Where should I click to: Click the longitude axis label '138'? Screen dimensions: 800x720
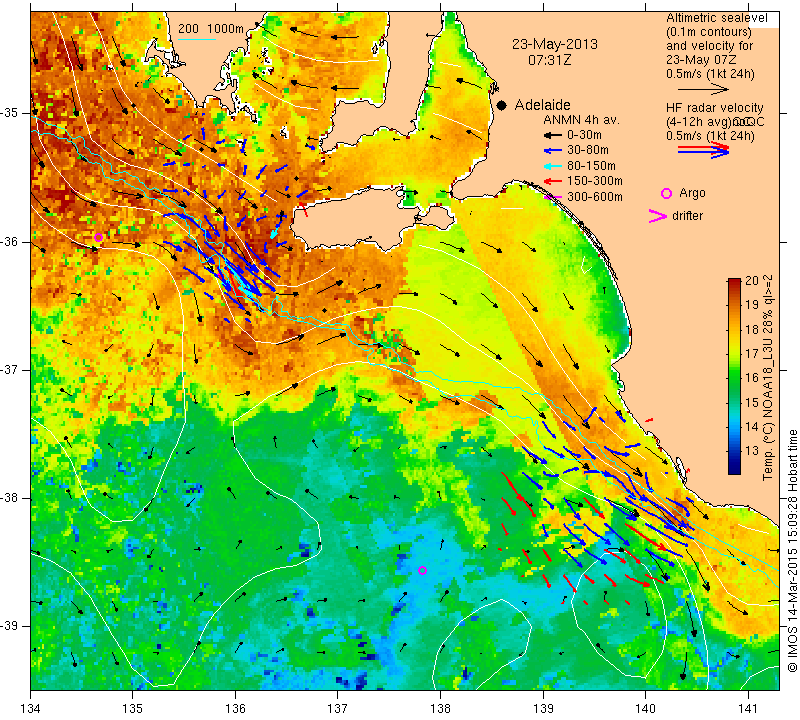click(x=440, y=708)
